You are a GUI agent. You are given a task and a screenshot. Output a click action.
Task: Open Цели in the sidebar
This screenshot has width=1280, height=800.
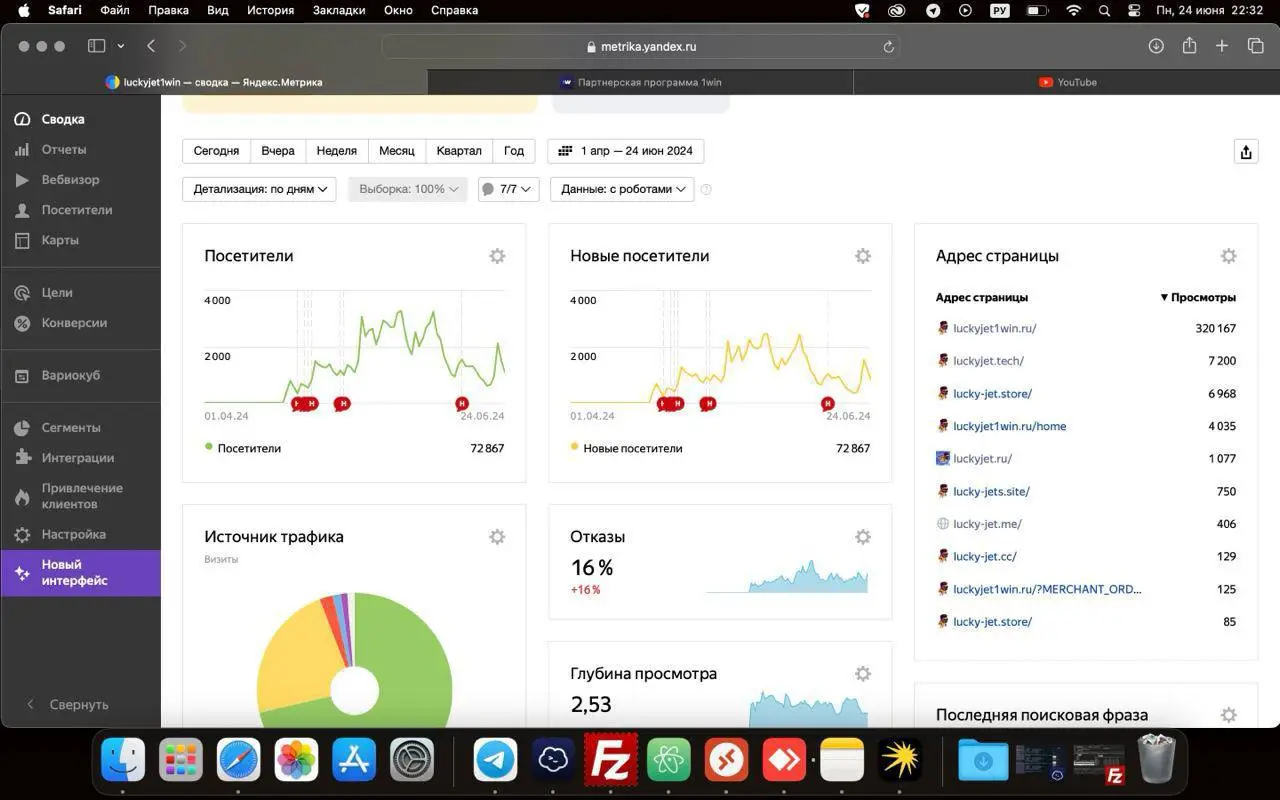pyautogui.click(x=56, y=293)
